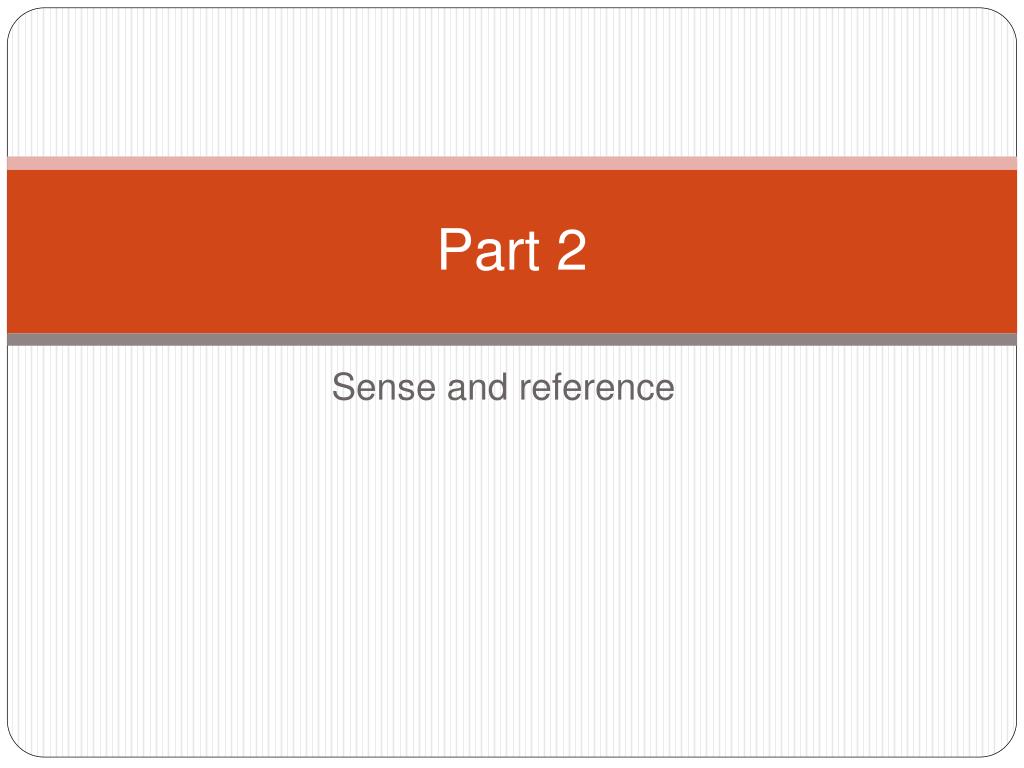The width and height of the screenshot is (1024, 768).
Task: Click the striped white area above the banner
Action: click(x=512, y=82)
